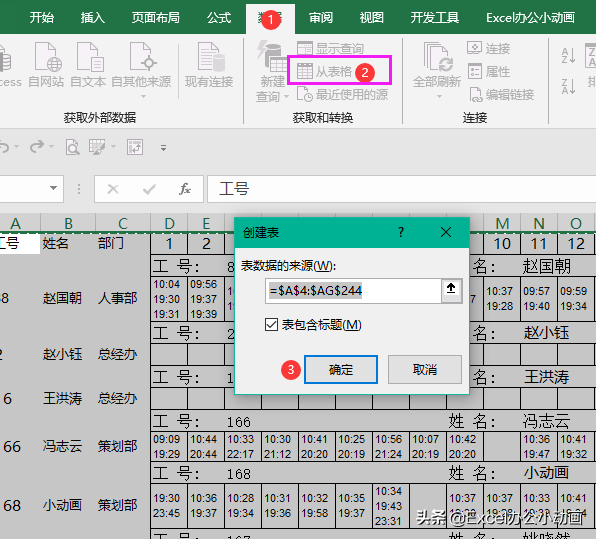Click 显示查询 show queries icon

point(330,48)
